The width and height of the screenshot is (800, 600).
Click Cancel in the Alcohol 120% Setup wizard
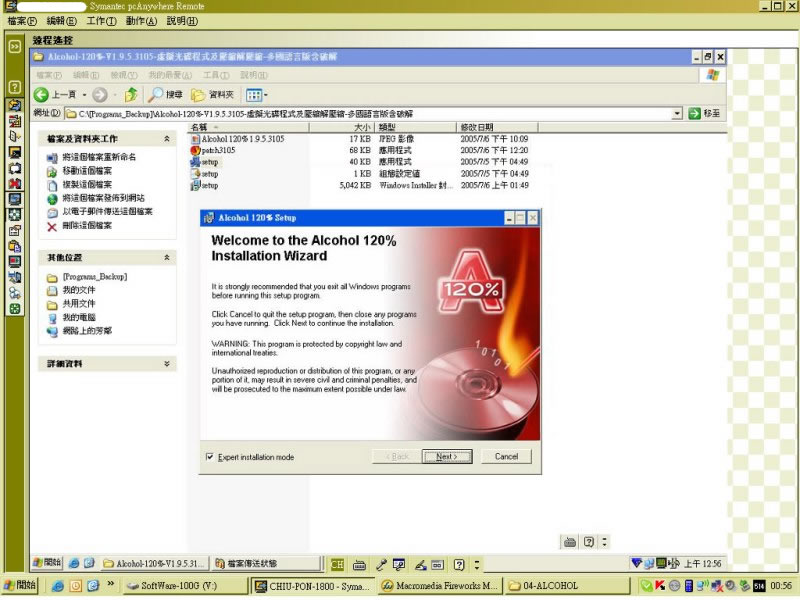tap(506, 457)
